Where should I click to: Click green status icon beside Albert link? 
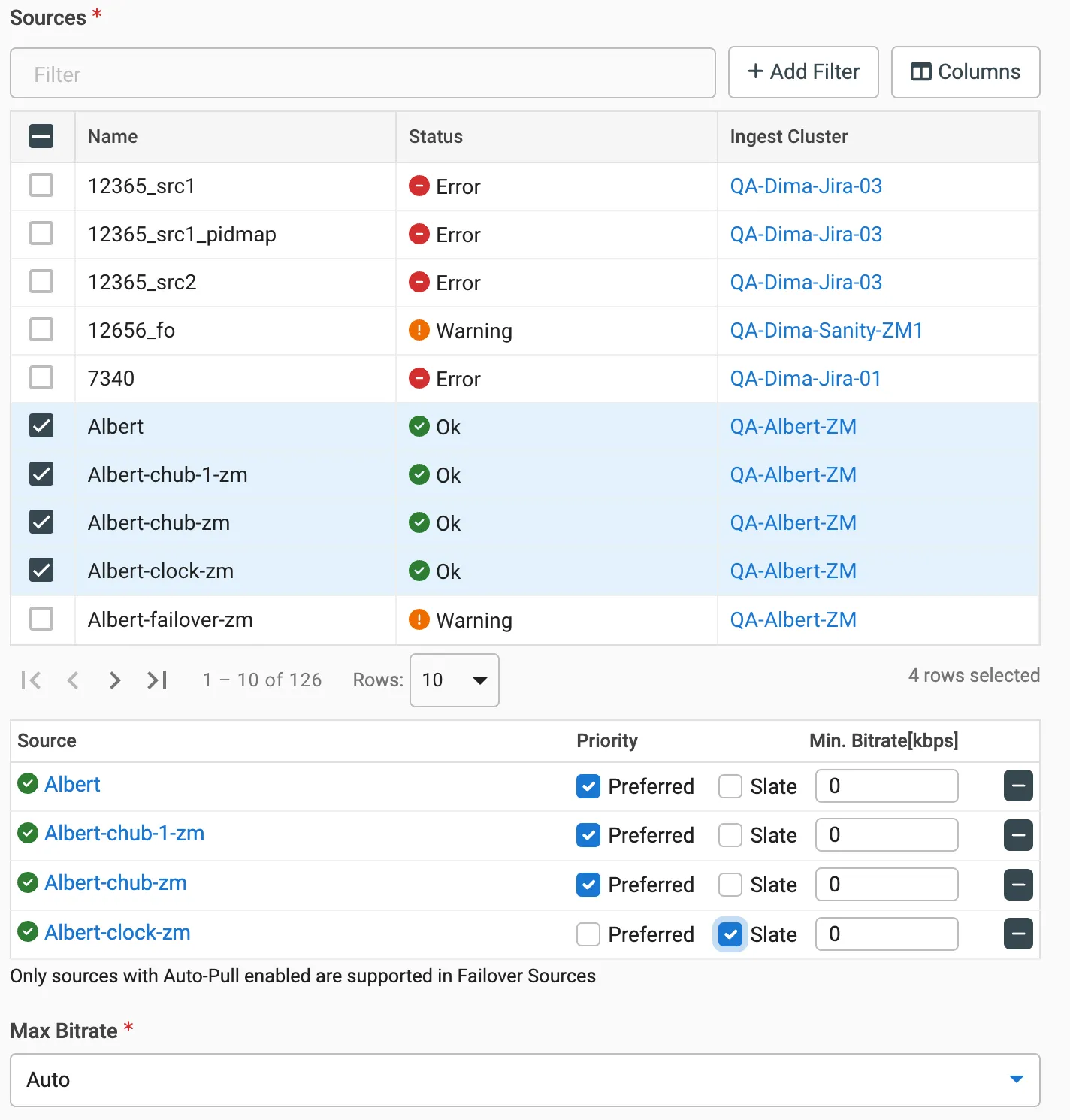point(28,784)
